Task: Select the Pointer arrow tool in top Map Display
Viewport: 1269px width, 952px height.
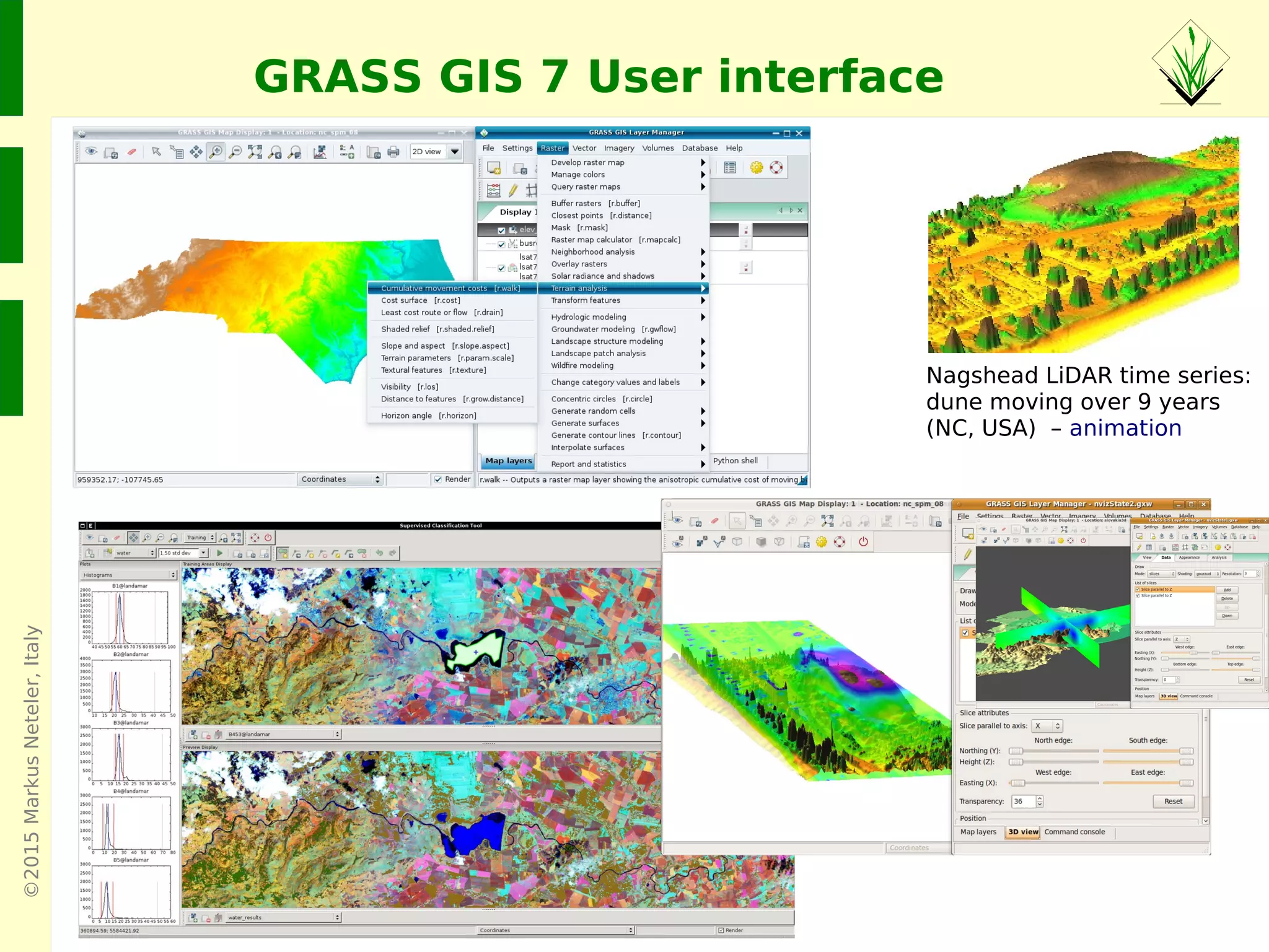Action: 156,152
